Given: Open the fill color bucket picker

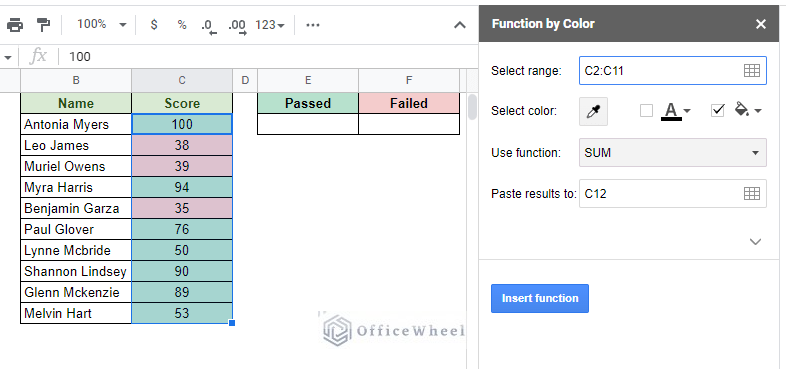Looking at the screenshot, I should click(742, 110).
